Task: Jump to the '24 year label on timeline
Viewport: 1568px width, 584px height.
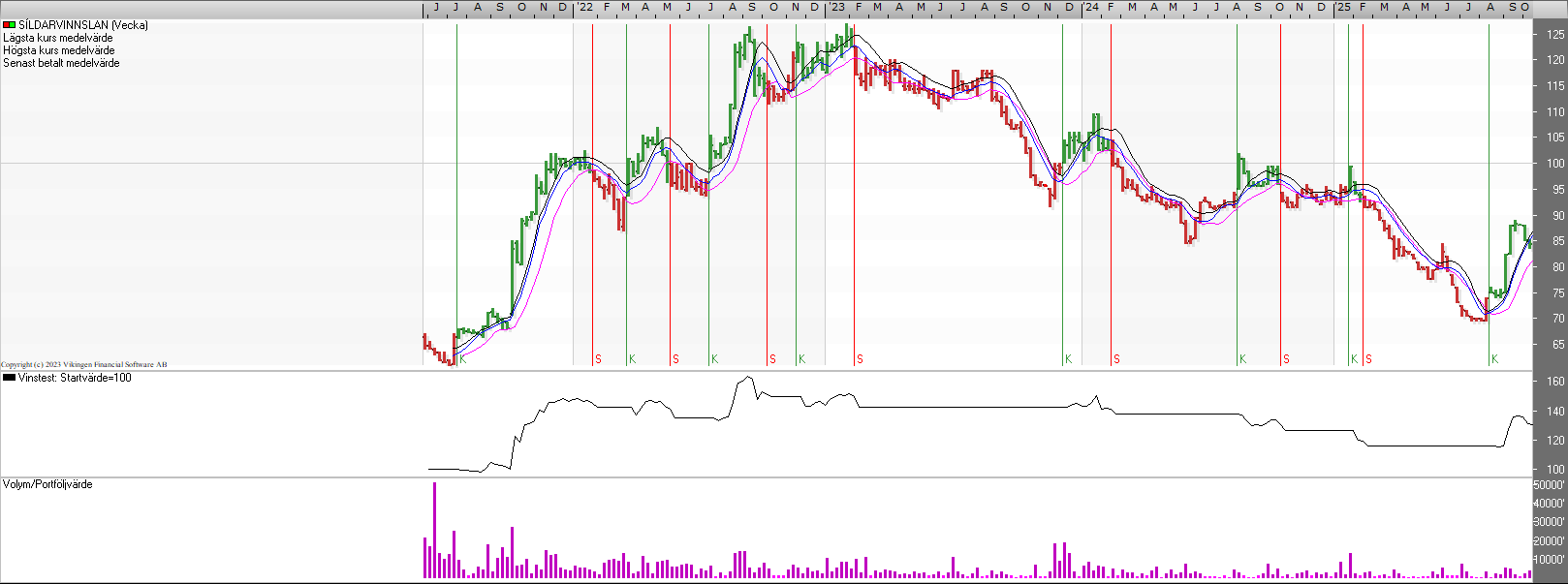Action: pyautogui.click(x=1090, y=7)
